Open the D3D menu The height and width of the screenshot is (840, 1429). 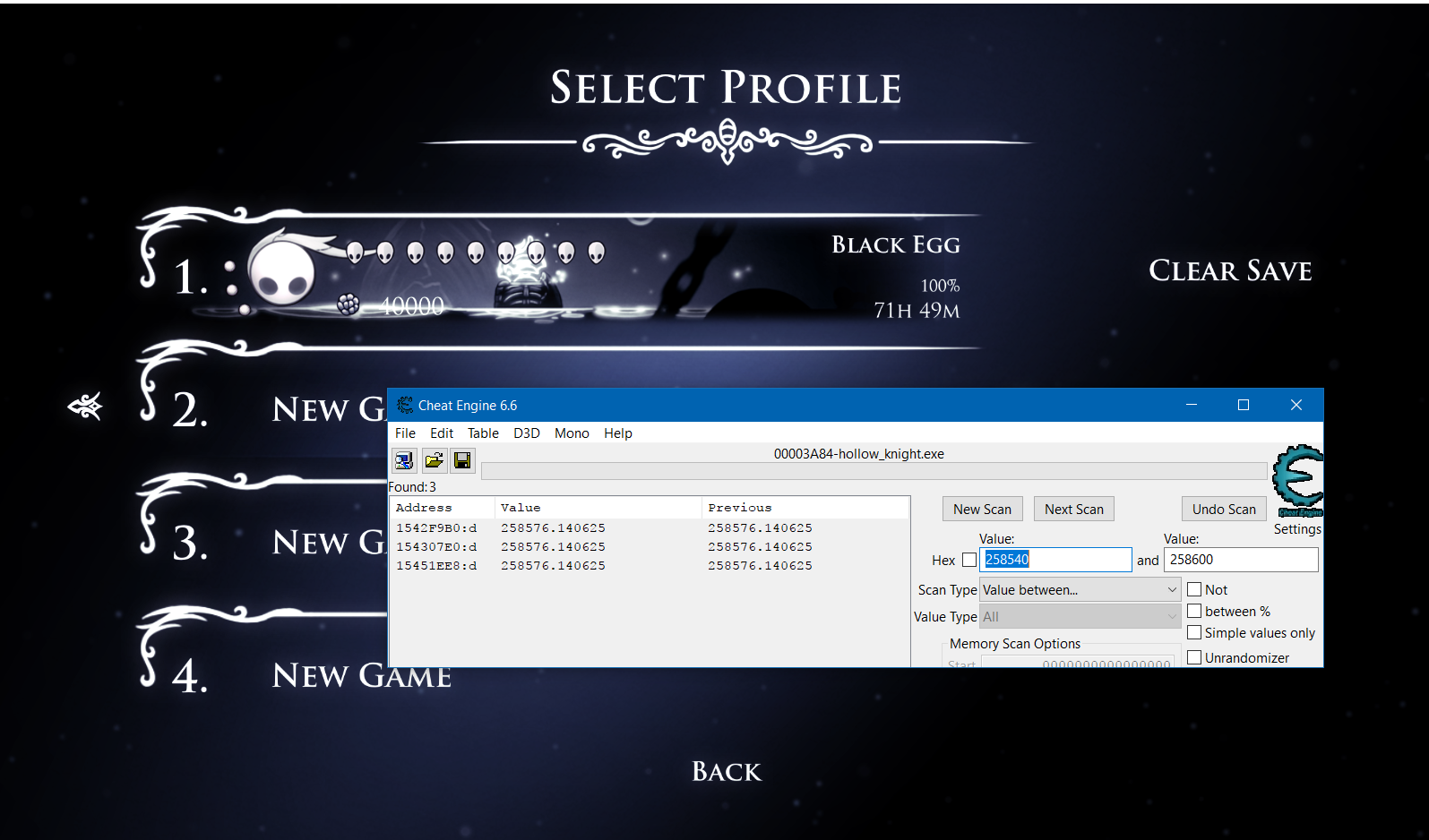pyautogui.click(x=527, y=433)
